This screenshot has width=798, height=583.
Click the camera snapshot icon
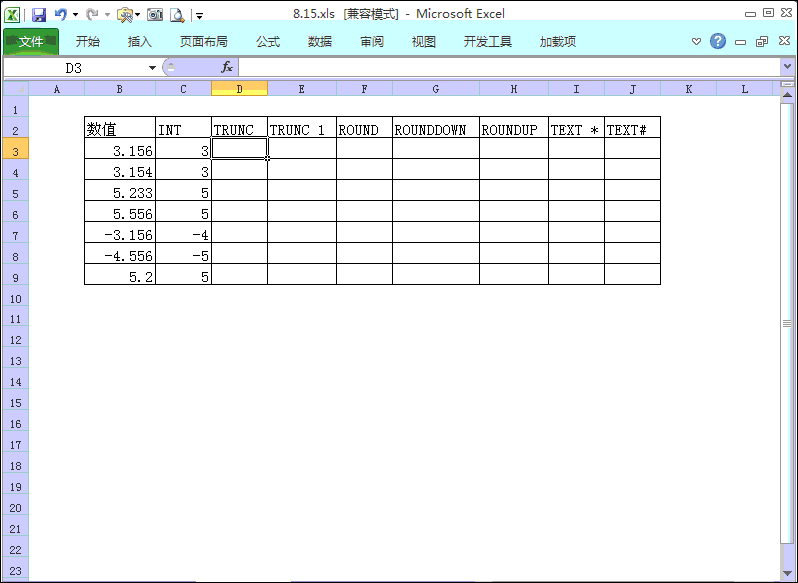point(155,15)
